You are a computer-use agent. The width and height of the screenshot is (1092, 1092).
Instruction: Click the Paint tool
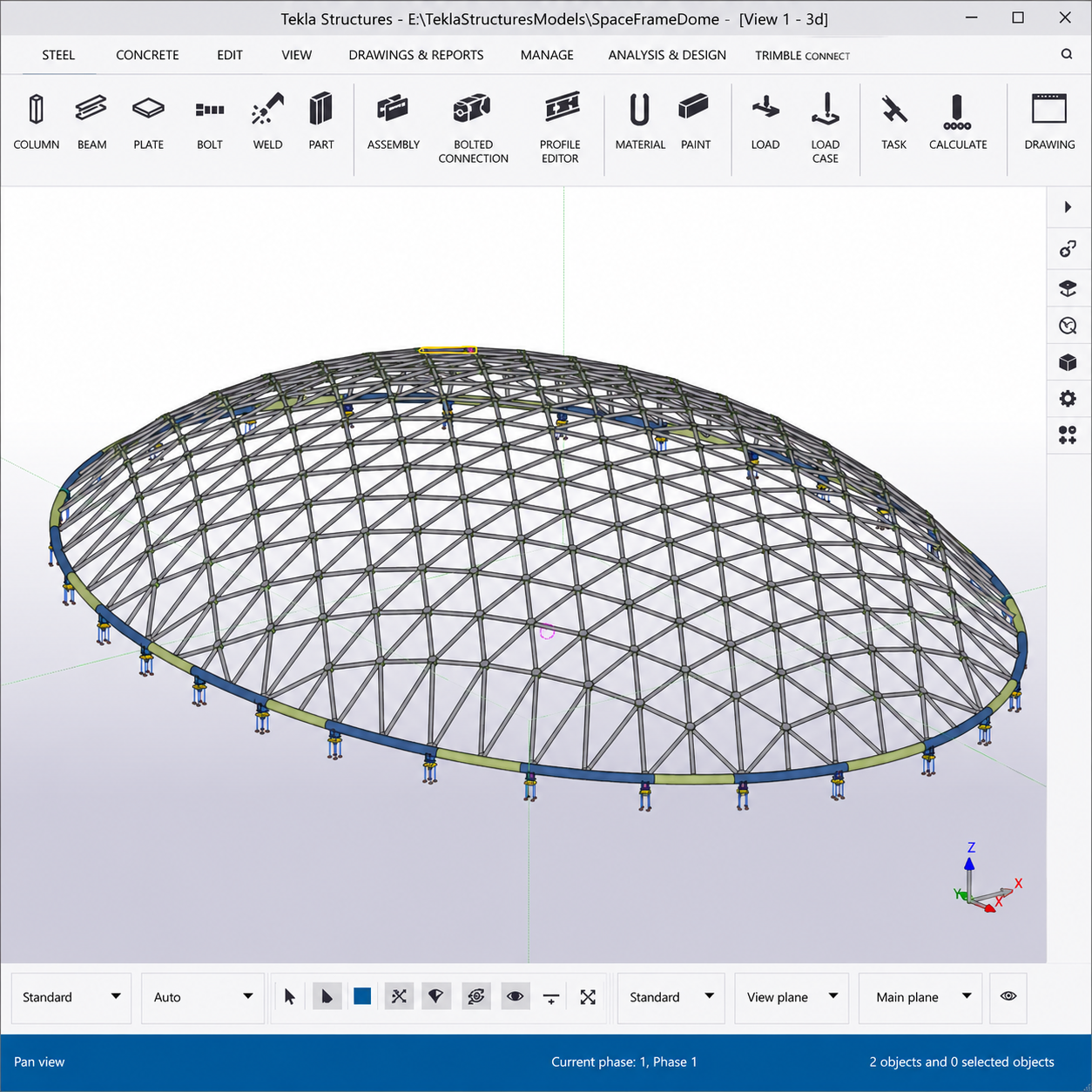coord(696,121)
